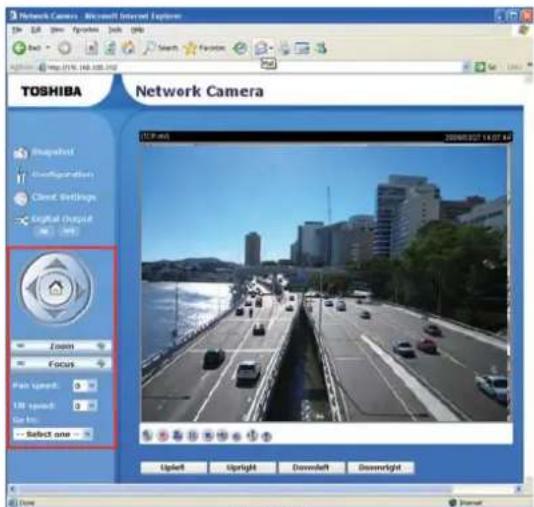The height and width of the screenshot is (507, 534).
Task: Click the Snapshot camera icon
Action: tap(20, 153)
